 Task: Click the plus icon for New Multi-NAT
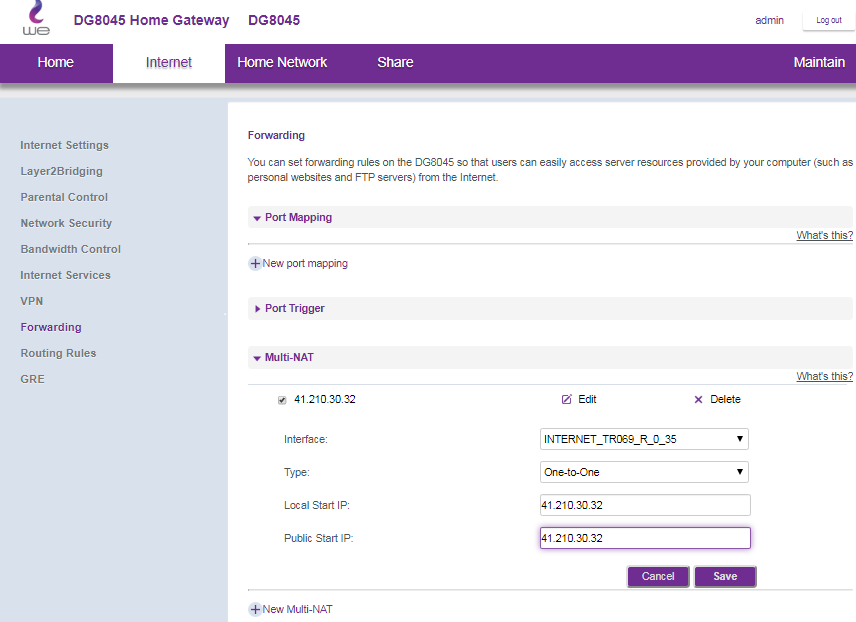tap(255, 609)
